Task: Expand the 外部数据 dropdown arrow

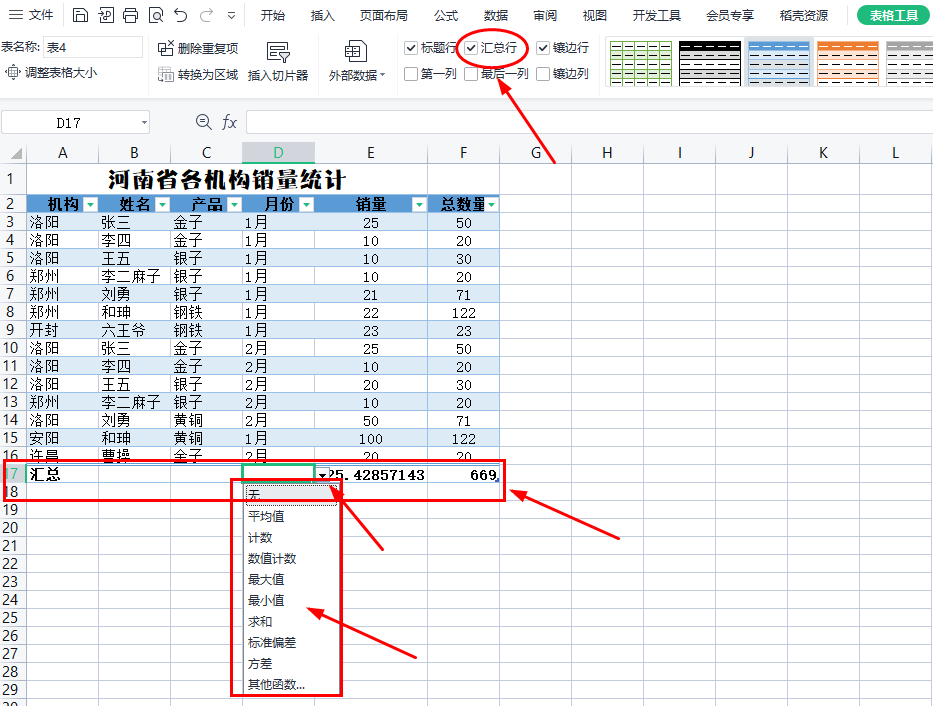Action: [383, 75]
